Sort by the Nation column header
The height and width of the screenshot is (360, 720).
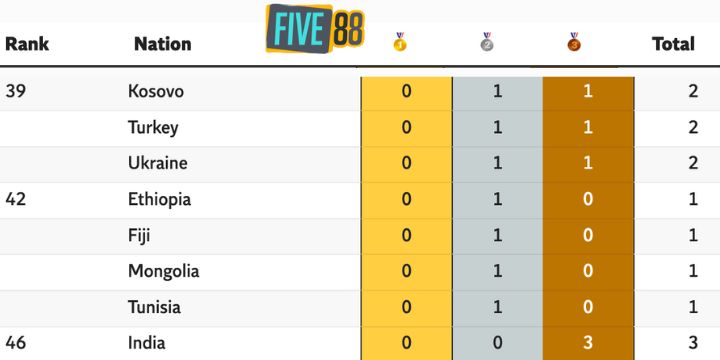[x=163, y=44]
